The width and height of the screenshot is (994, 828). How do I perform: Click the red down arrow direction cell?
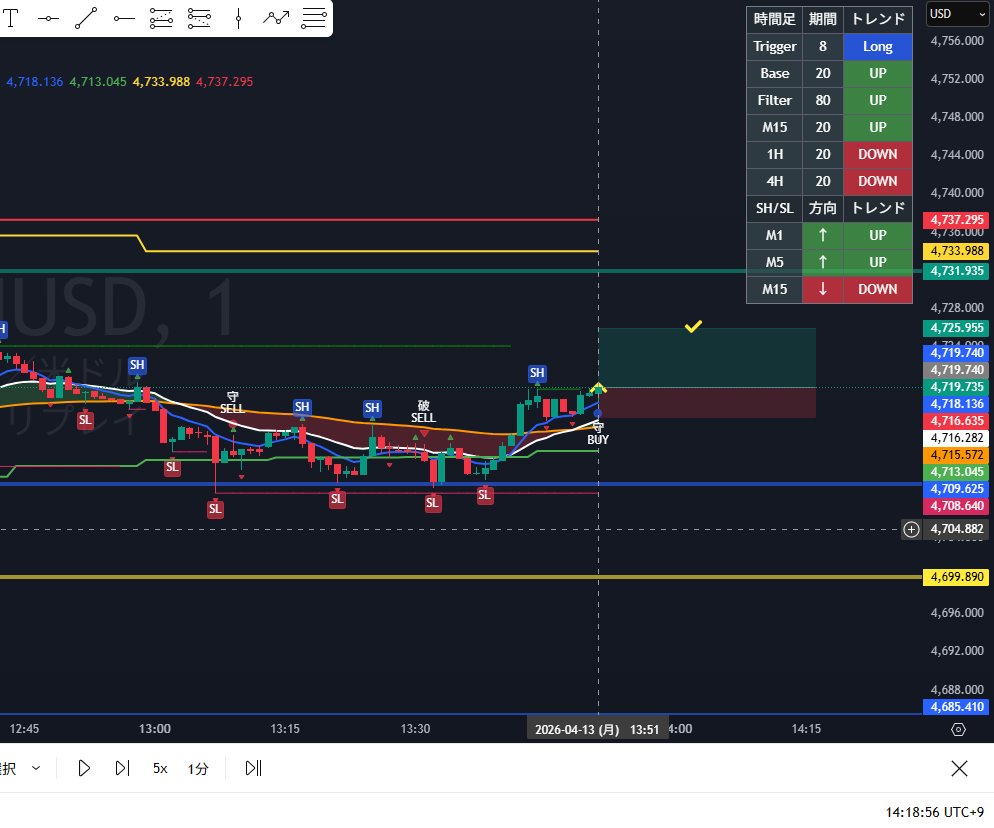[x=823, y=289]
